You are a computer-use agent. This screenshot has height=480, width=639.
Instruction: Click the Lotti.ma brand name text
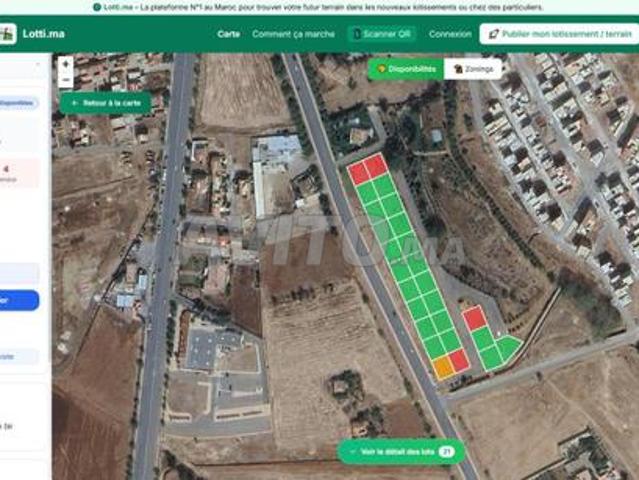tap(44, 34)
